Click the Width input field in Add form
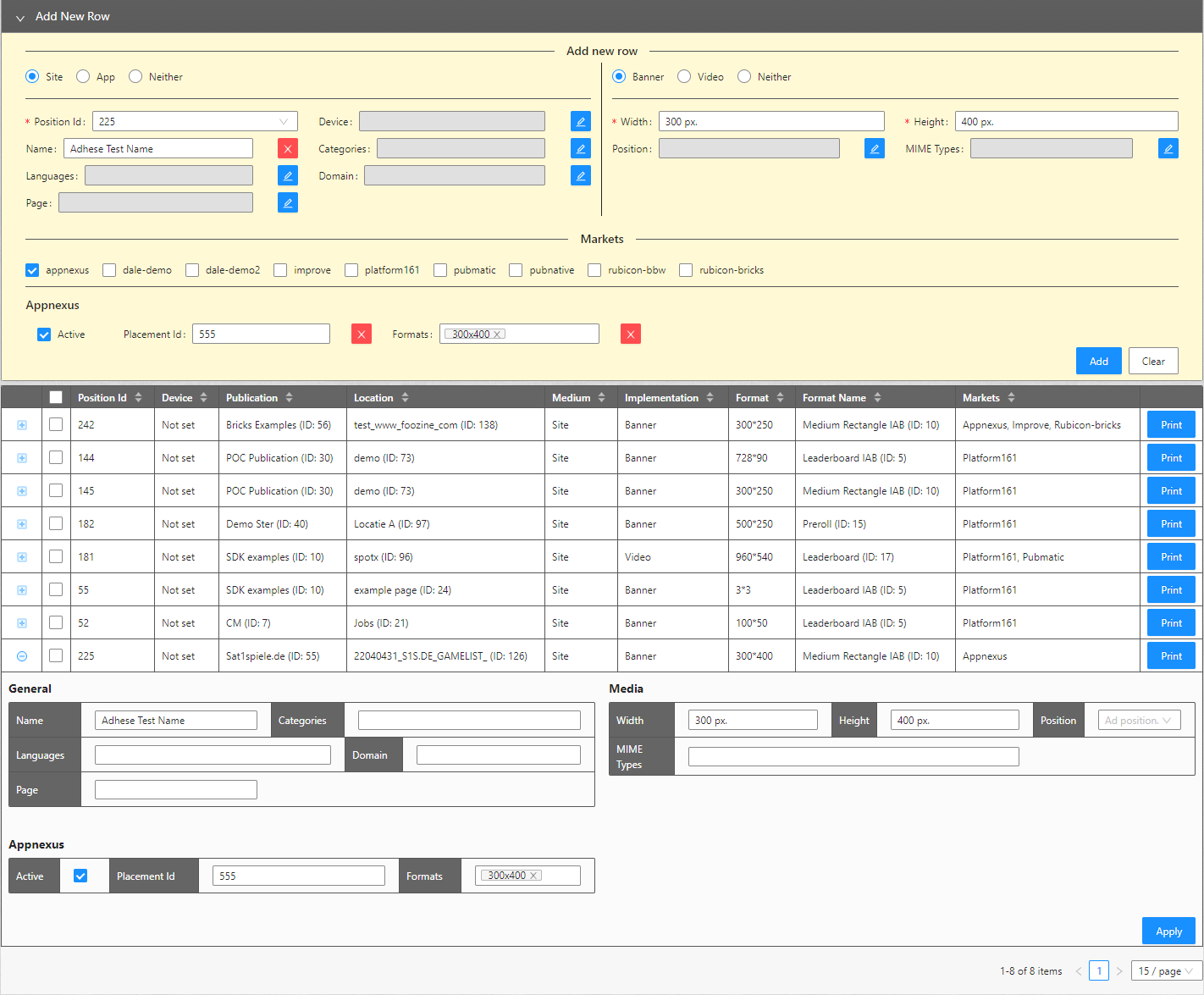The width and height of the screenshot is (1204, 995). pyautogui.click(x=771, y=122)
